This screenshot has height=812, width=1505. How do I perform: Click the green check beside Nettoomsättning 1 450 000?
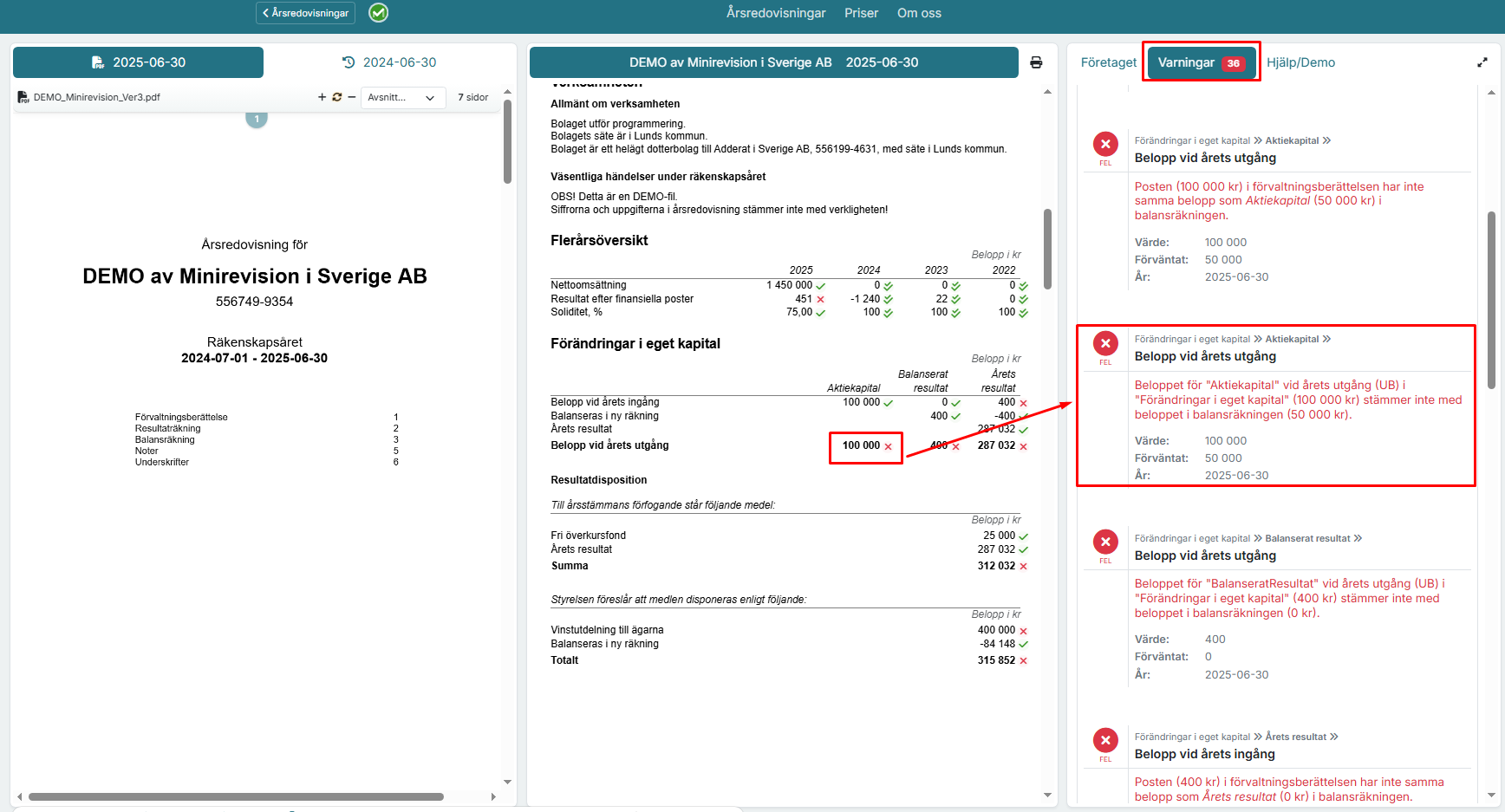820,286
